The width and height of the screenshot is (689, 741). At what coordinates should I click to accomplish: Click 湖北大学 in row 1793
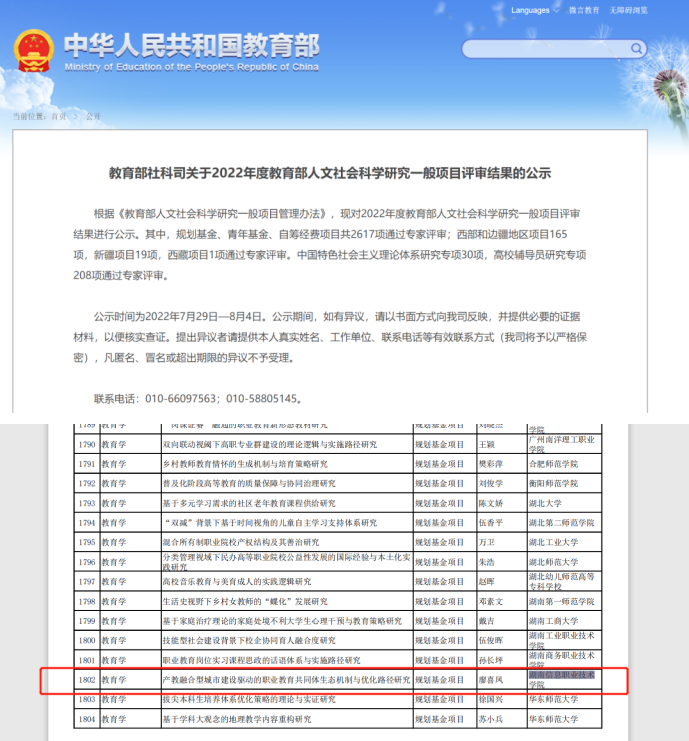tap(546, 503)
